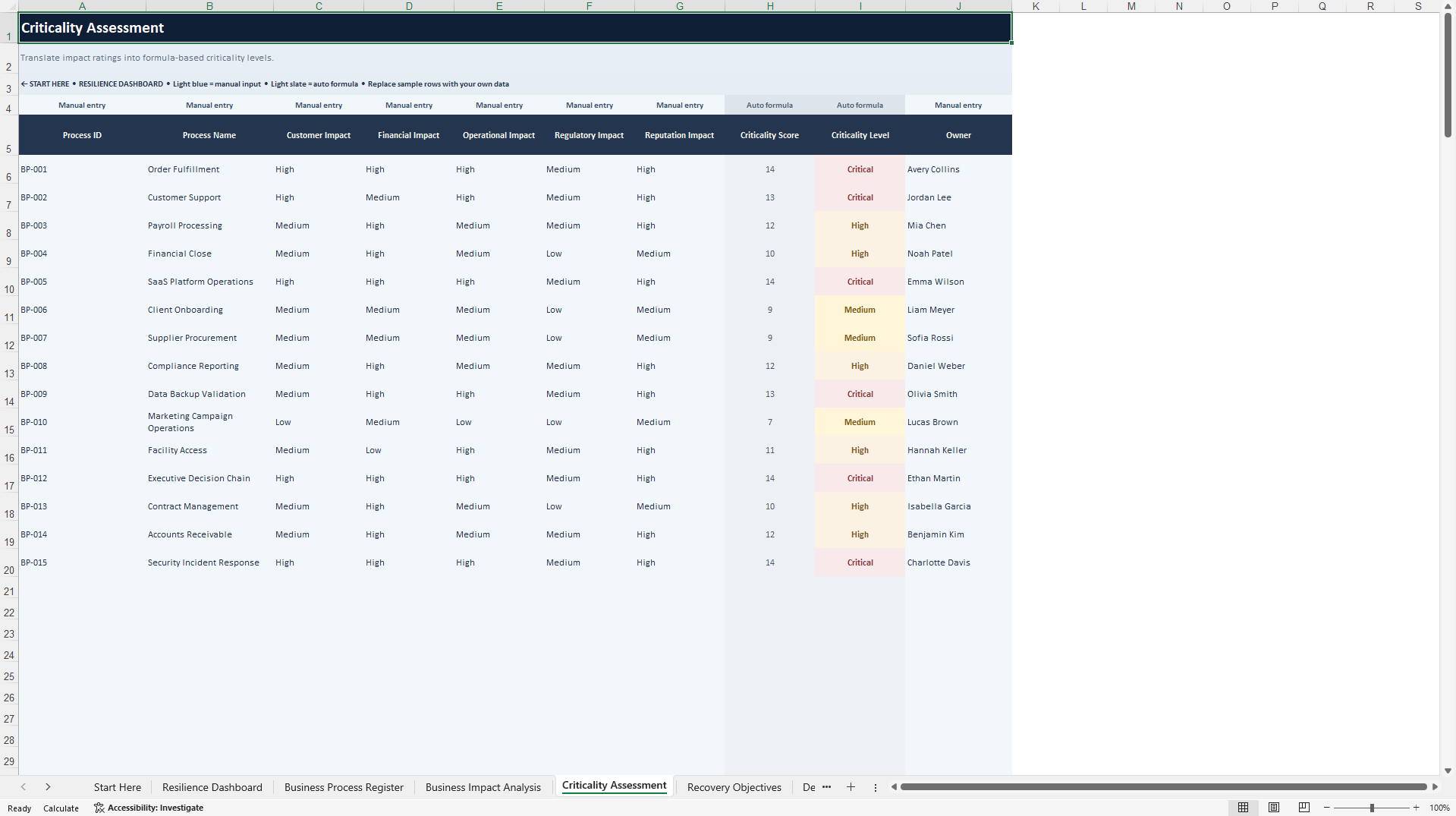The width and height of the screenshot is (1456, 816).
Task: Click horizontal scrollbar right arrow
Action: pos(1435,787)
